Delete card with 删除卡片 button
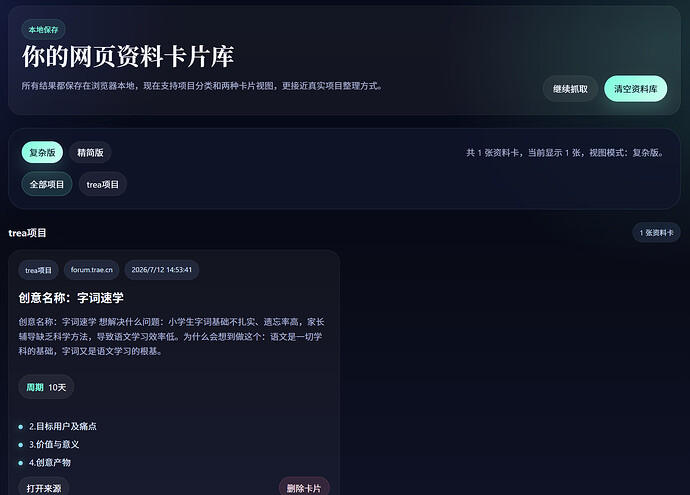690x495 pixels. click(x=304, y=488)
